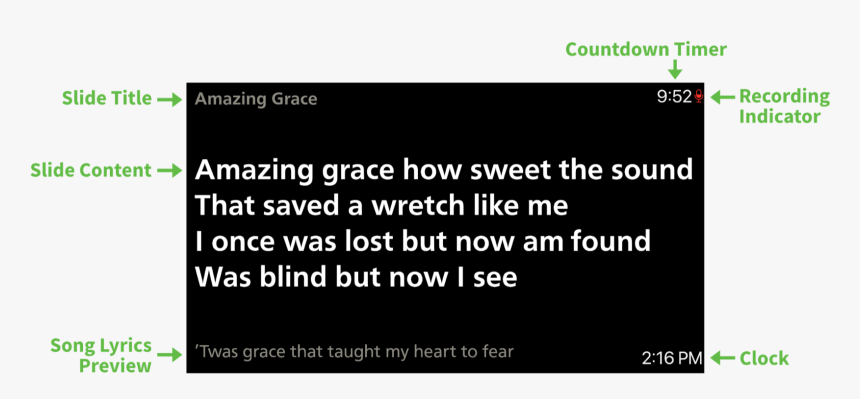Click the red microphone recording indicator
This screenshot has width=860, height=399.
click(x=698, y=97)
